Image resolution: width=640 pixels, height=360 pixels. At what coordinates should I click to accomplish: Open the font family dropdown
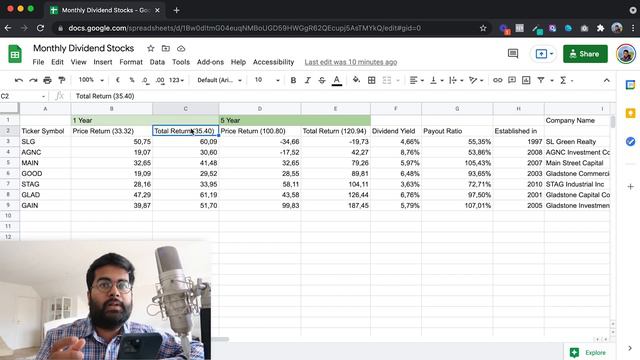click(x=220, y=80)
